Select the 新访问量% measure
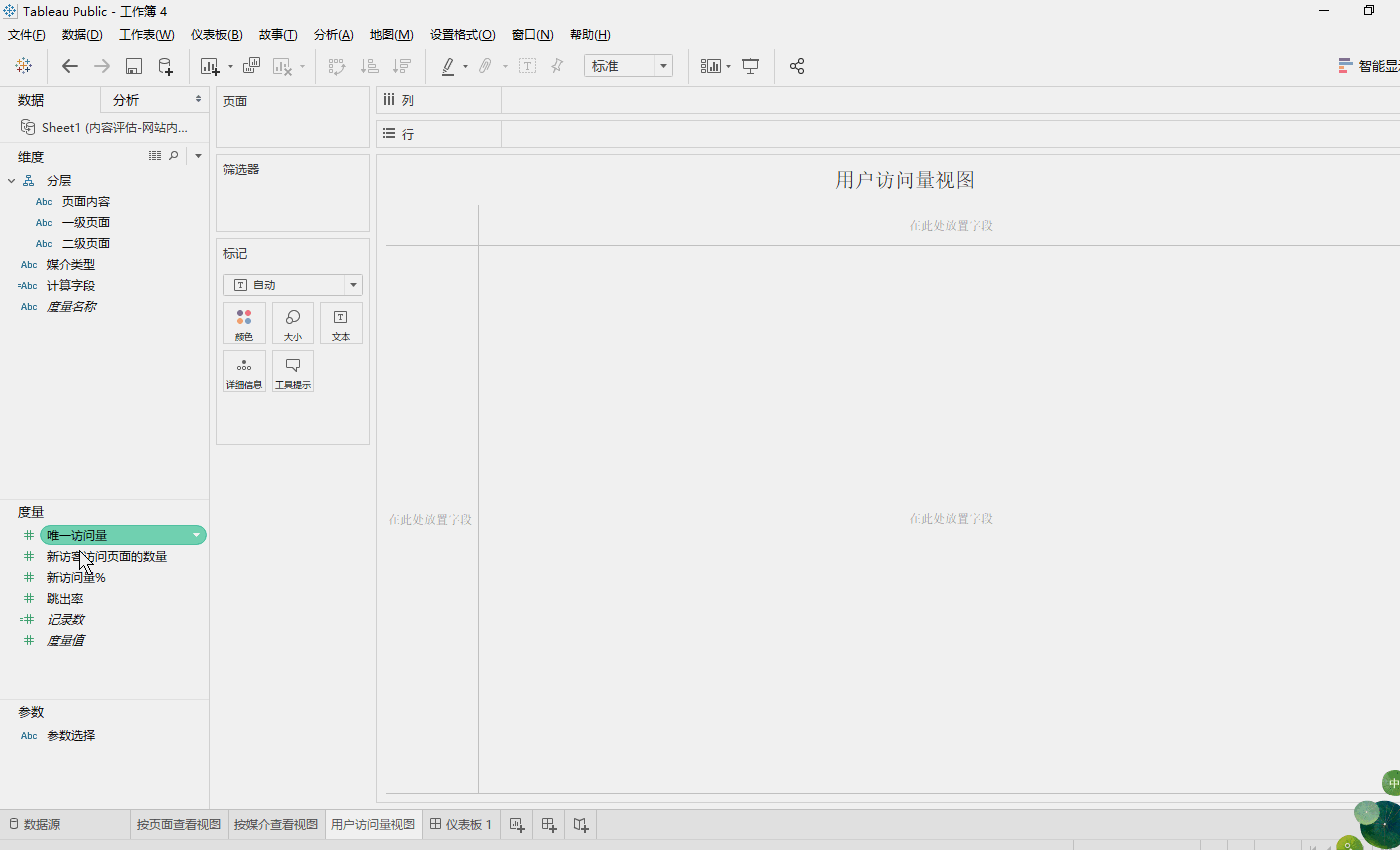This screenshot has height=850, width=1400. [x=76, y=578]
